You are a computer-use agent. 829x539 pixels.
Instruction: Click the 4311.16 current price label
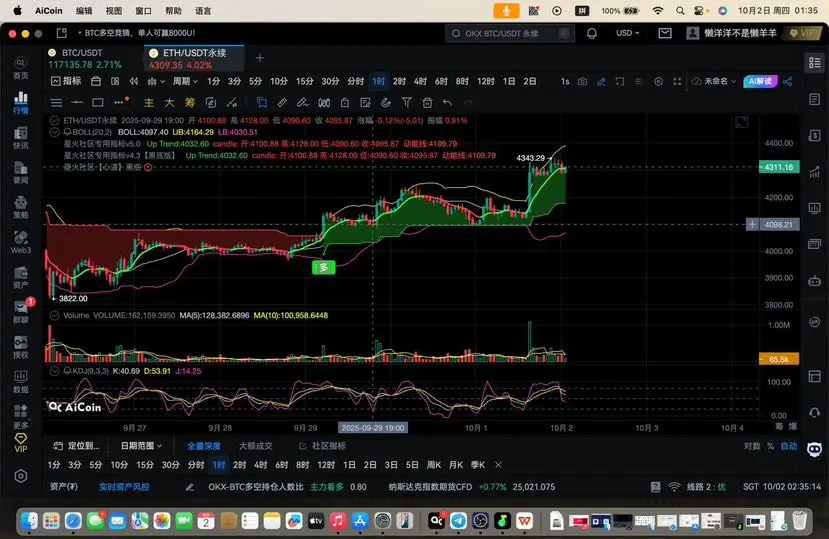[x=779, y=167]
